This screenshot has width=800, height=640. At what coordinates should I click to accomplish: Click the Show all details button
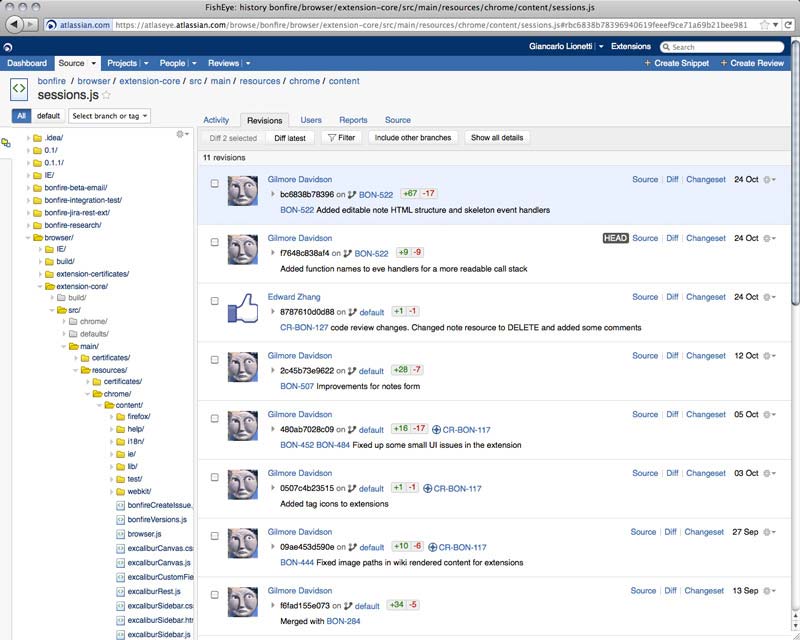(x=497, y=138)
